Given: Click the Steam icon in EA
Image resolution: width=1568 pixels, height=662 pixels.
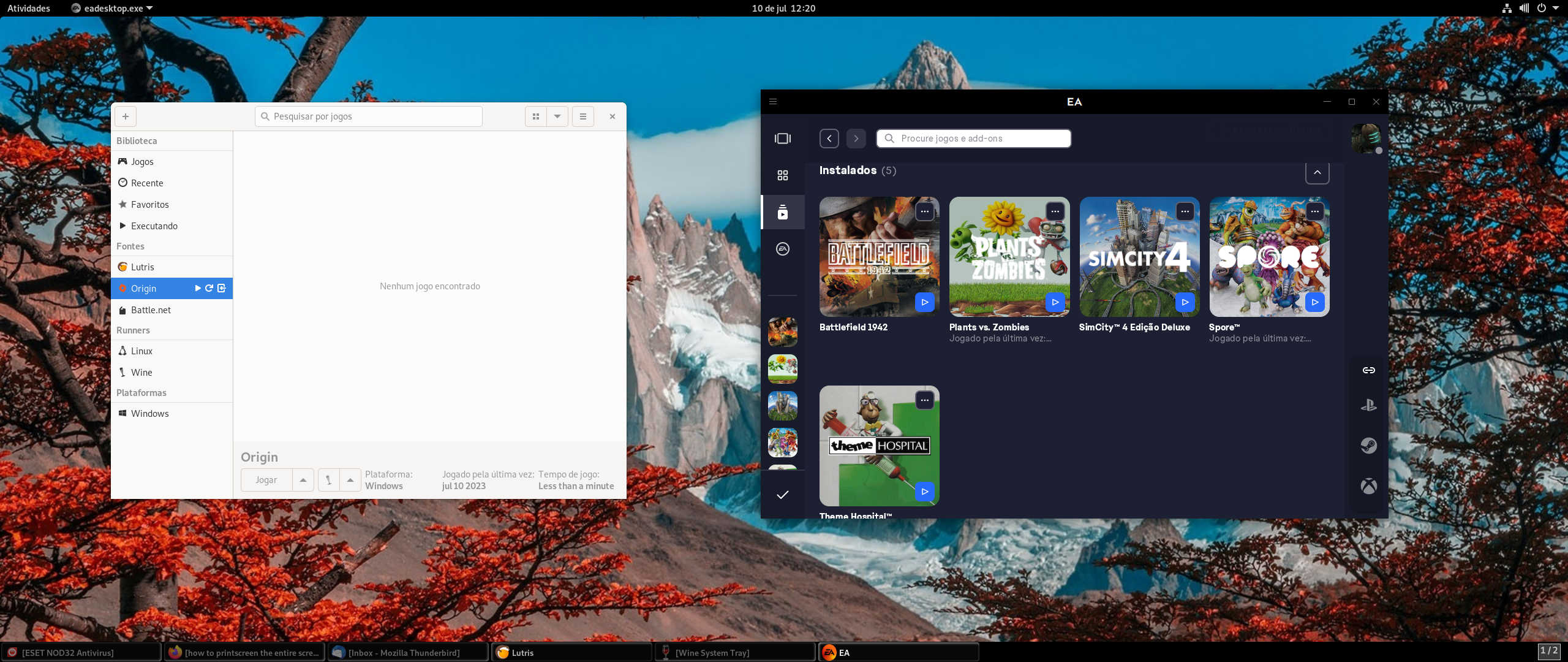Looking at the screenshot, I should [x=1369, y=446].
